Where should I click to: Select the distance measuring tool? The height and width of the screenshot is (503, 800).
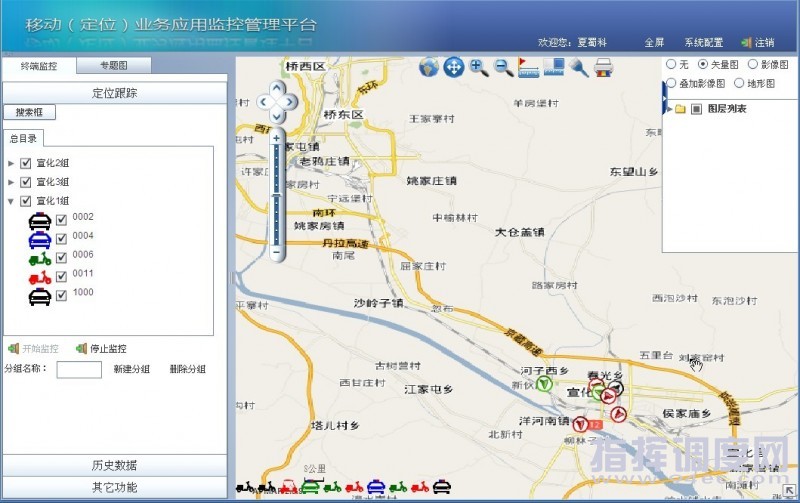[x=529, y=67]
